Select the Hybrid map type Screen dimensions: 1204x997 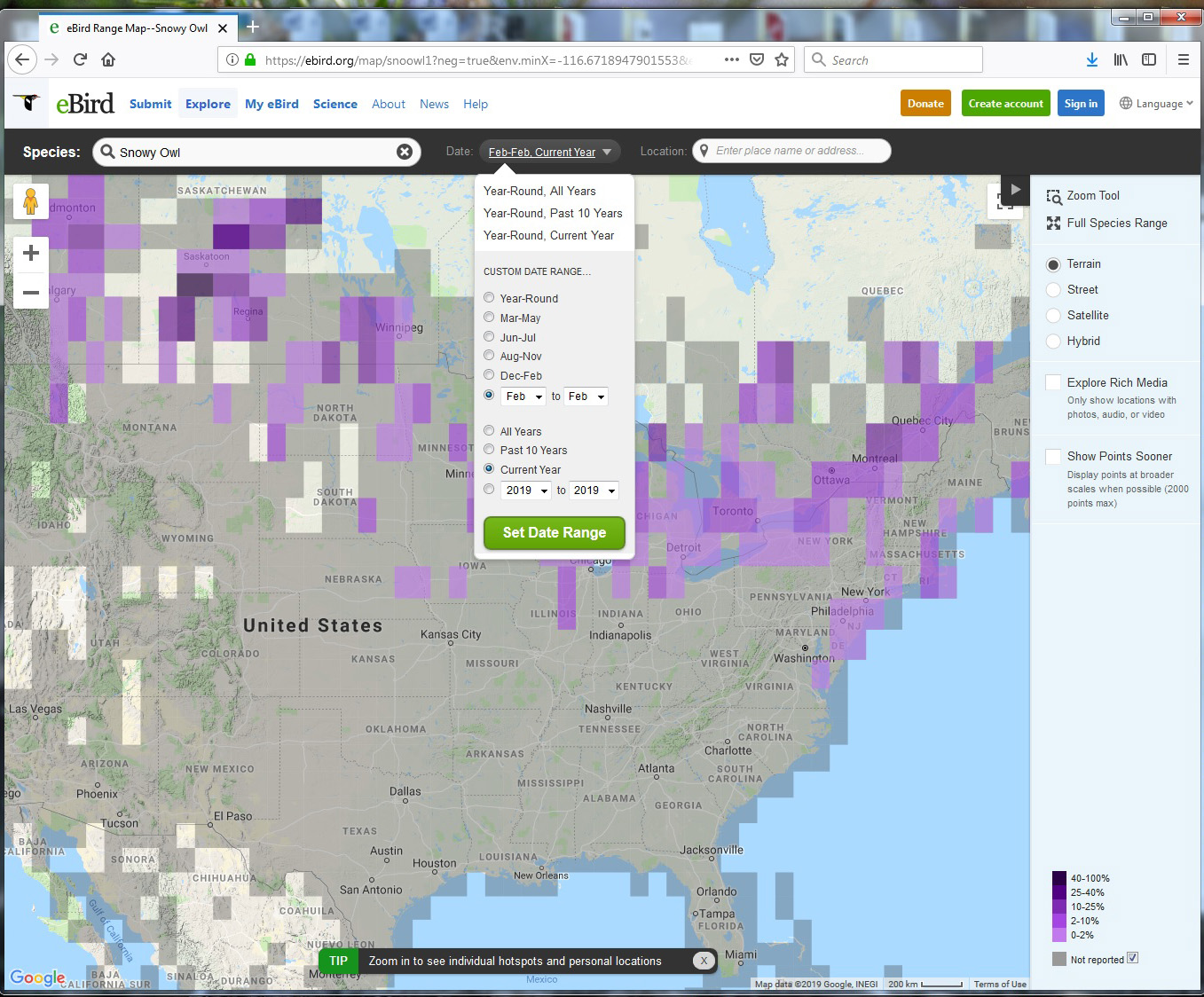coord(1053,341)
